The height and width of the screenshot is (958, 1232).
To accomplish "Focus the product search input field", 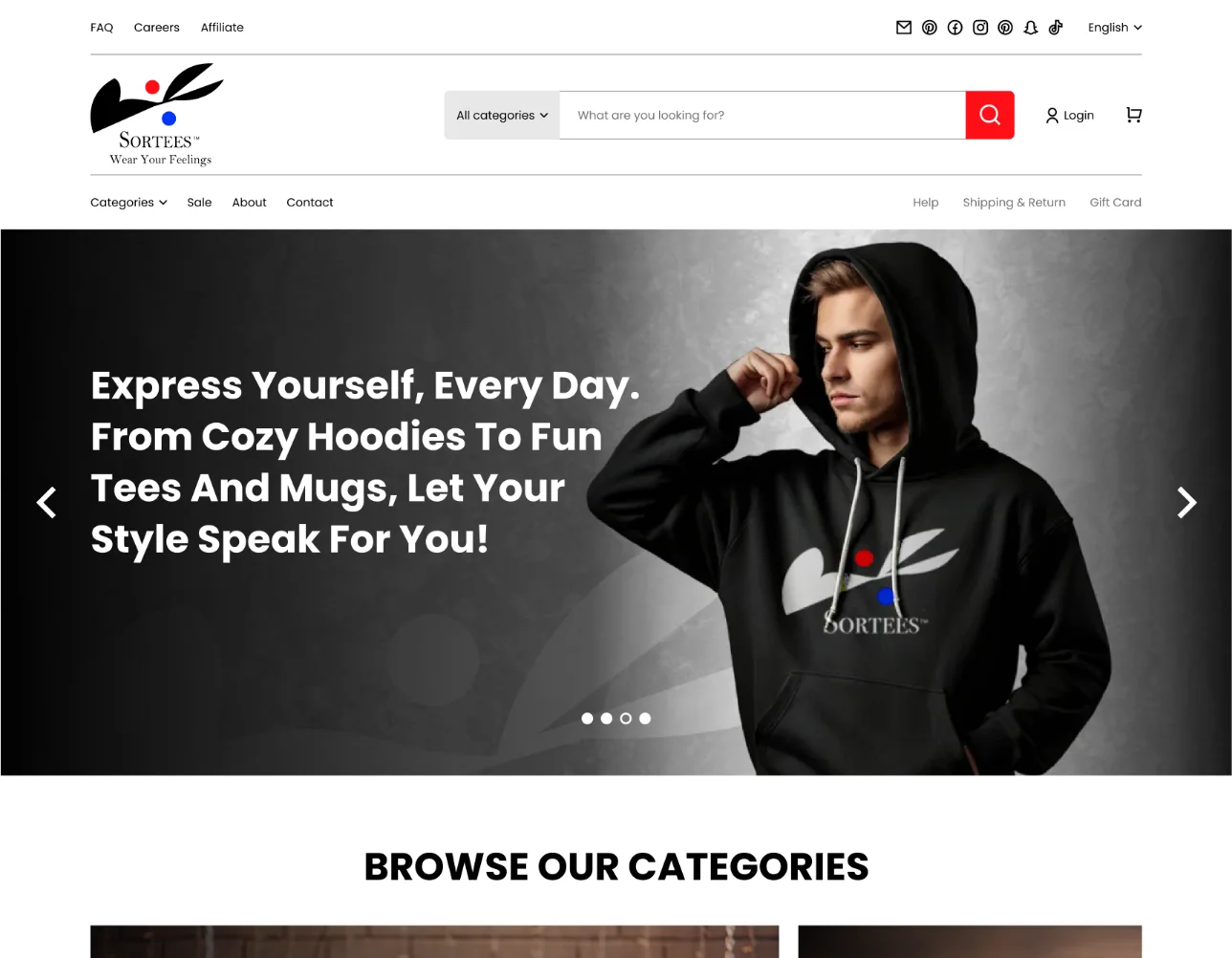I will click(x=762, y=115).
